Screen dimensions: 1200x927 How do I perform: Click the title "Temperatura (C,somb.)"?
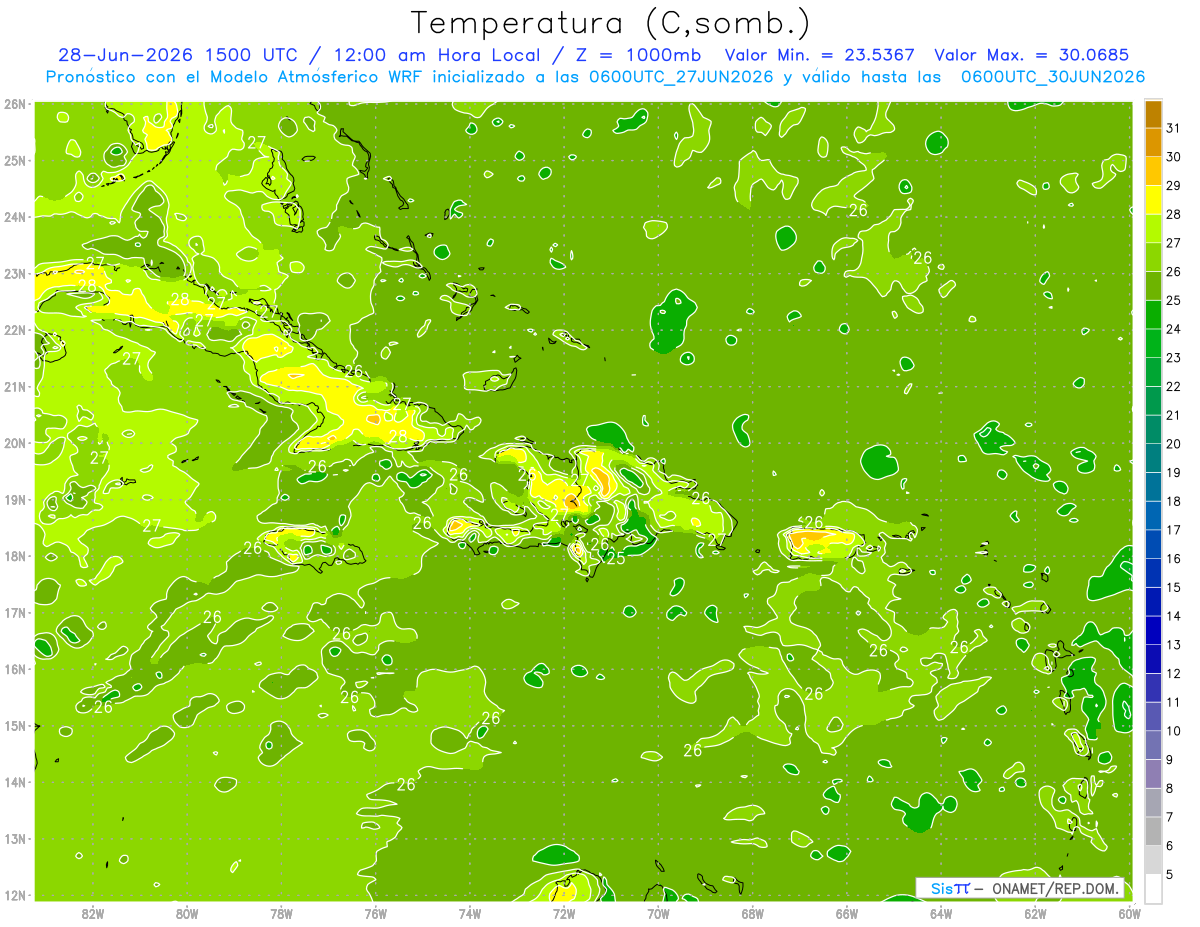click(610, 24)
